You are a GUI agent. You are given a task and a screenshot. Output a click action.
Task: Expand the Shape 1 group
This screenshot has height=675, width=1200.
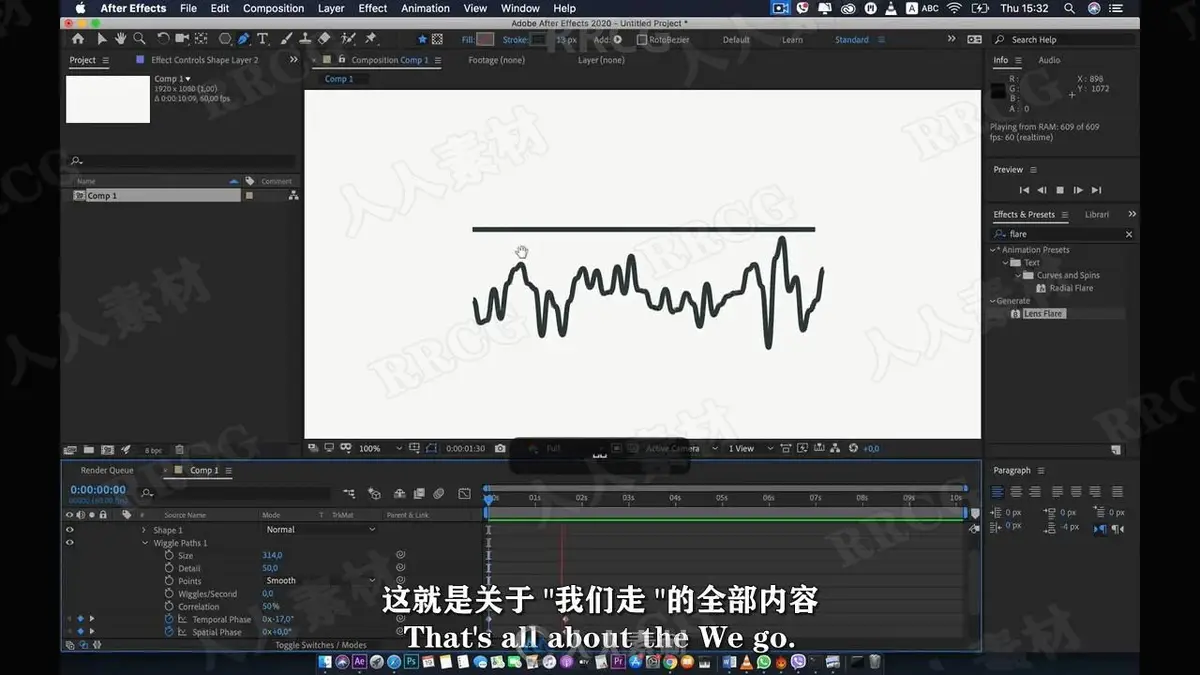point(144,530)
